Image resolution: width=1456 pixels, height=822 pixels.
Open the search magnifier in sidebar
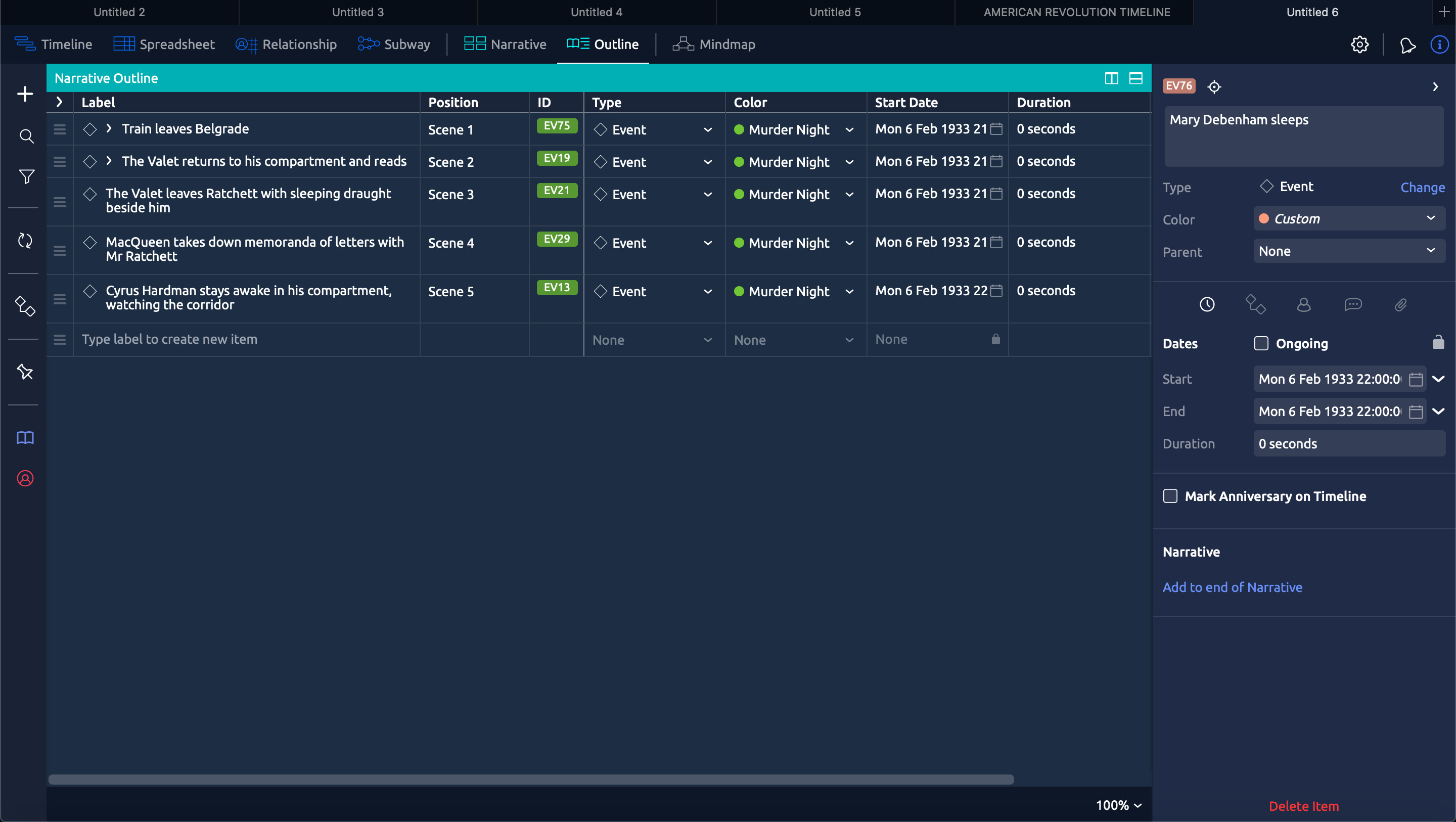point(26,136)
